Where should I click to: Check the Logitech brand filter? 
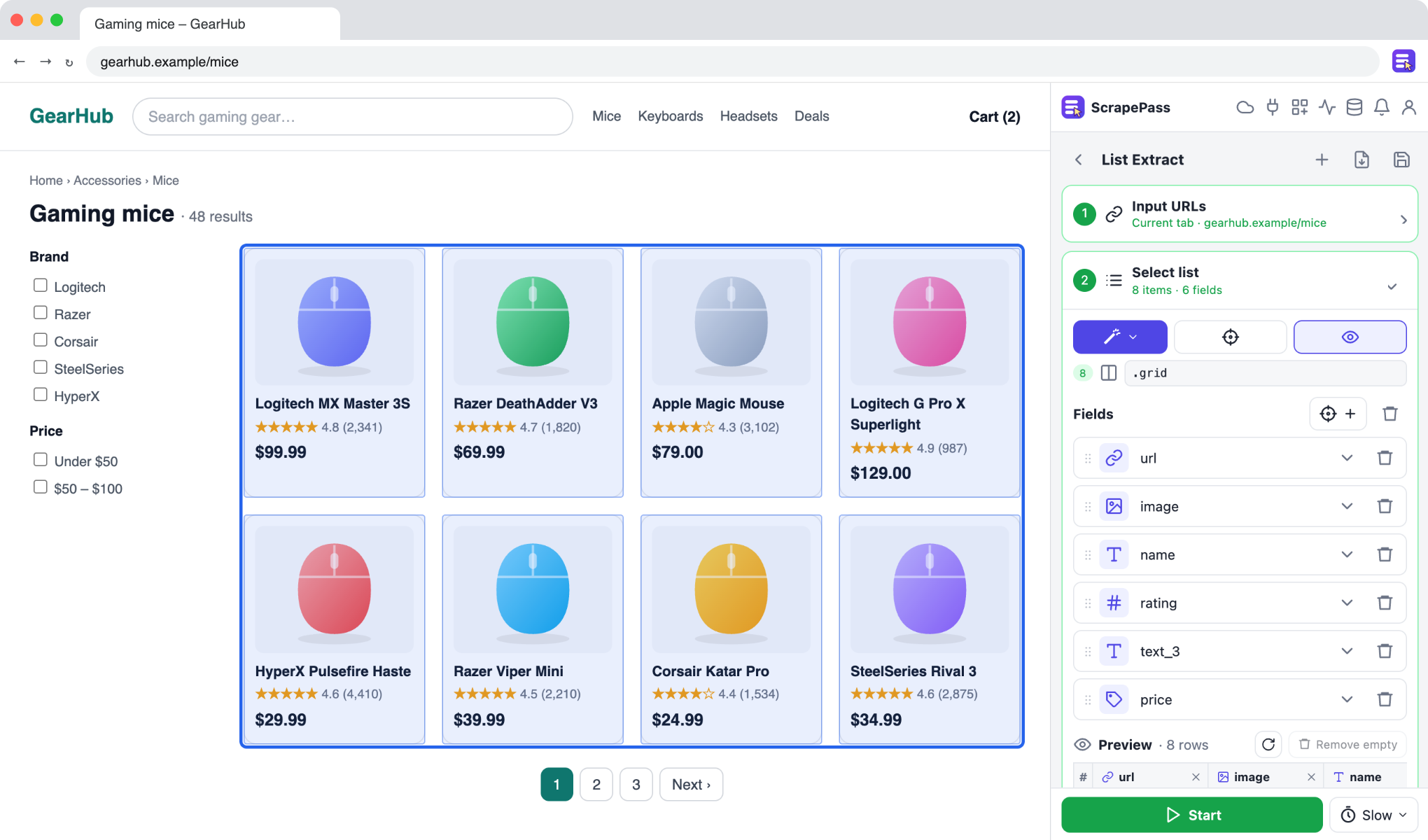click(41, 286)
